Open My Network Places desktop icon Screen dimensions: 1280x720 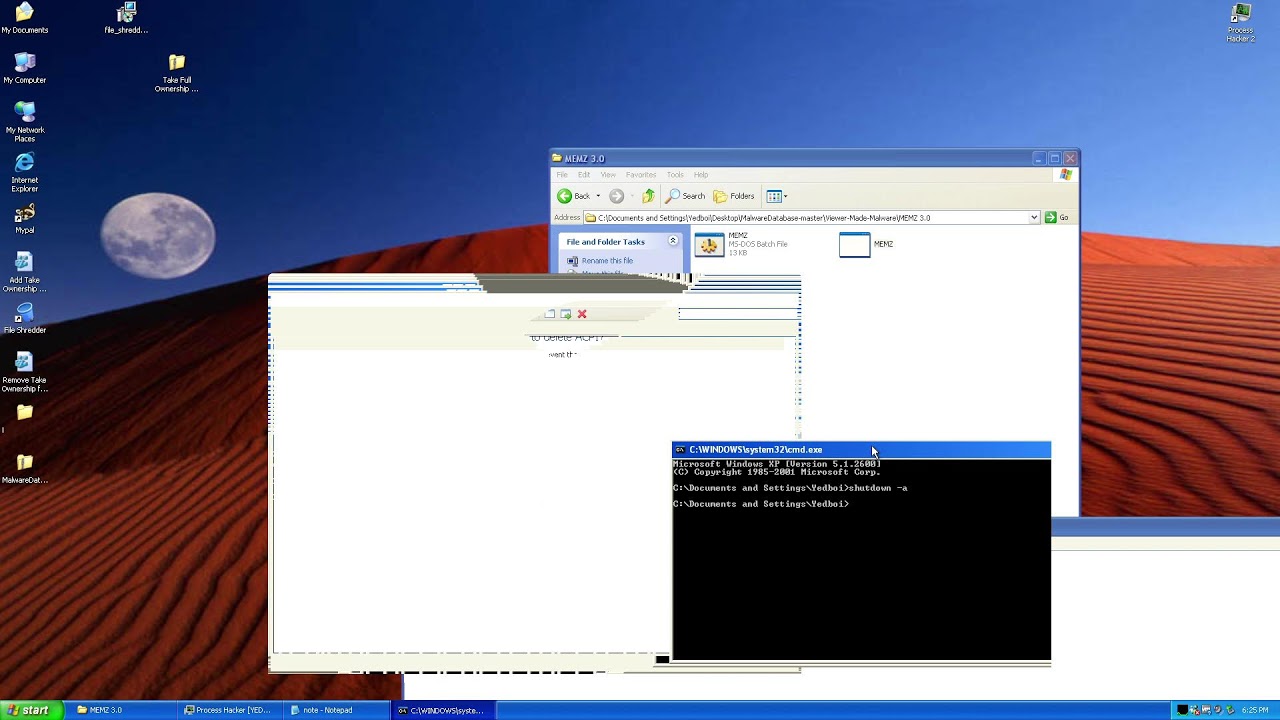click(x=24, y=121)
